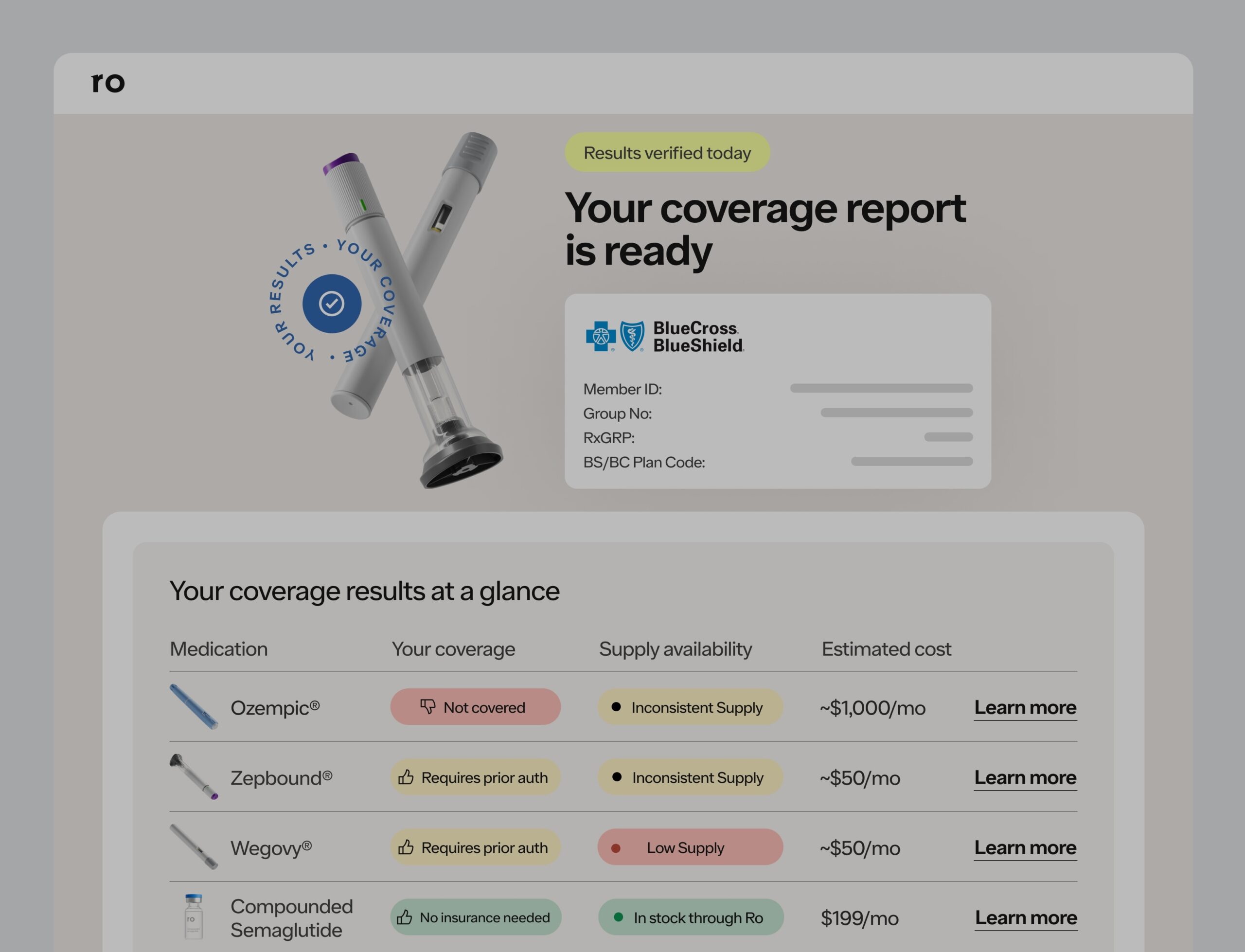Viewport: 1245px width, 952px height.
Task: Click the blue checkmark verification seal
Action: click(332, 303)
